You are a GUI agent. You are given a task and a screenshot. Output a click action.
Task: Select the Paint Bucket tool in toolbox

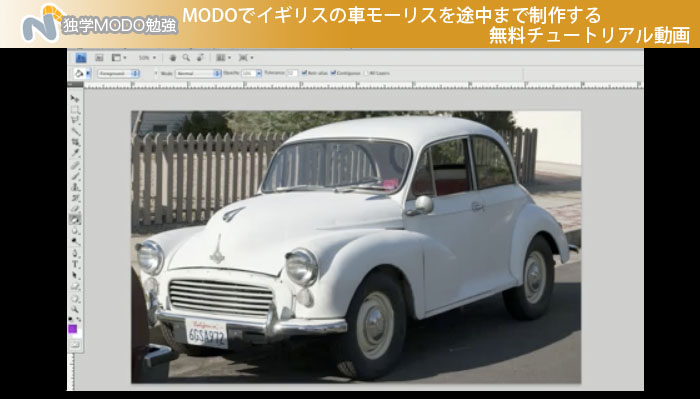(75, 219)
